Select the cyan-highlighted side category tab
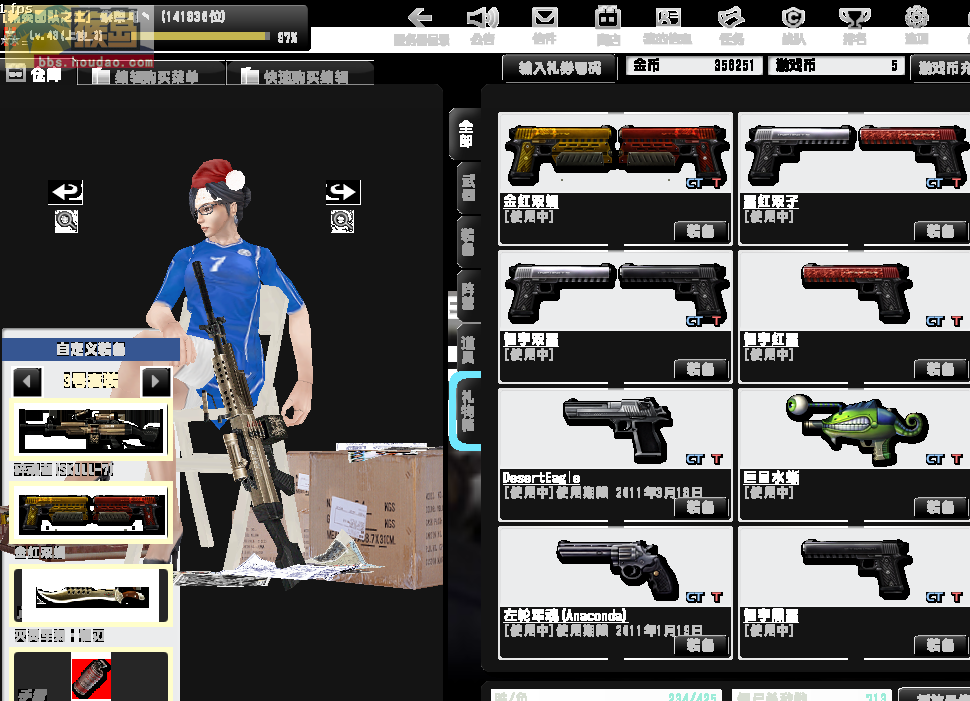 coord(466,410)
